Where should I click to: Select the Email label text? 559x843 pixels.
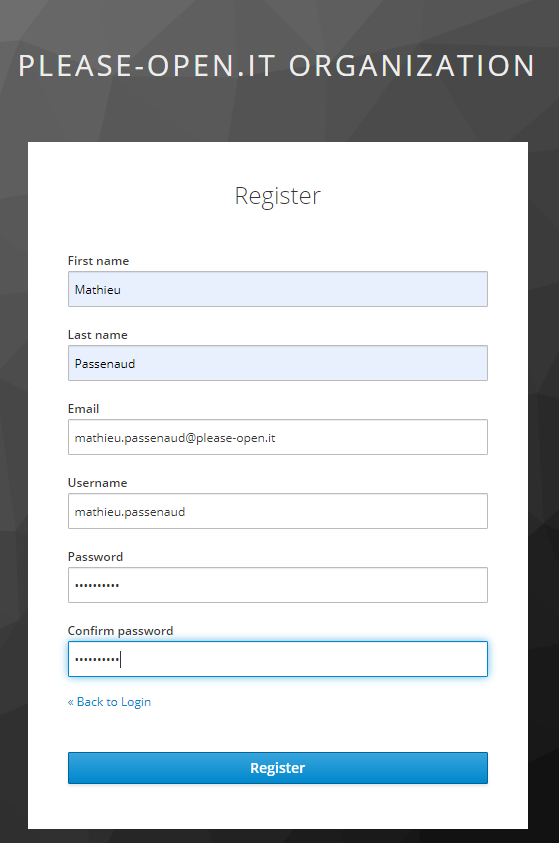click(83, 409)
